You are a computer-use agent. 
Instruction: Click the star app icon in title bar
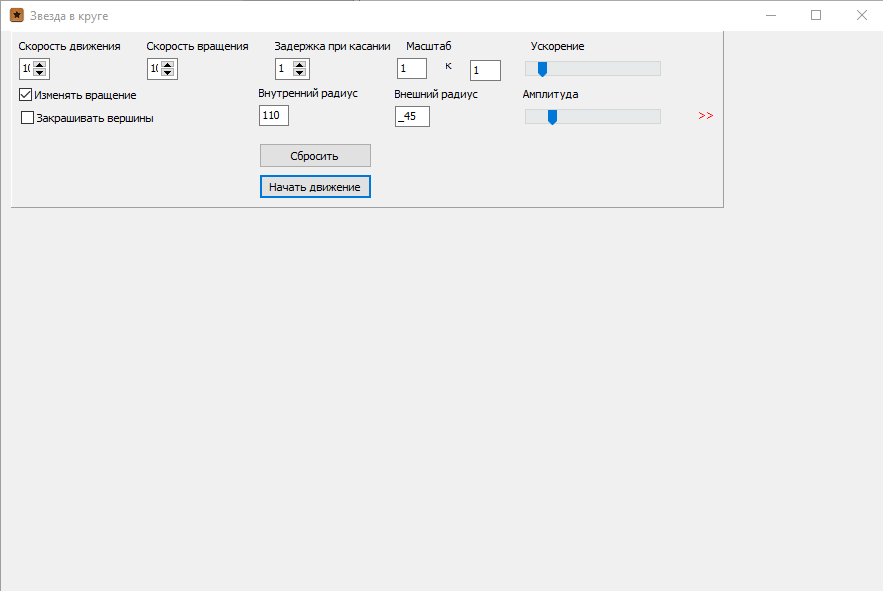(17, 15)
